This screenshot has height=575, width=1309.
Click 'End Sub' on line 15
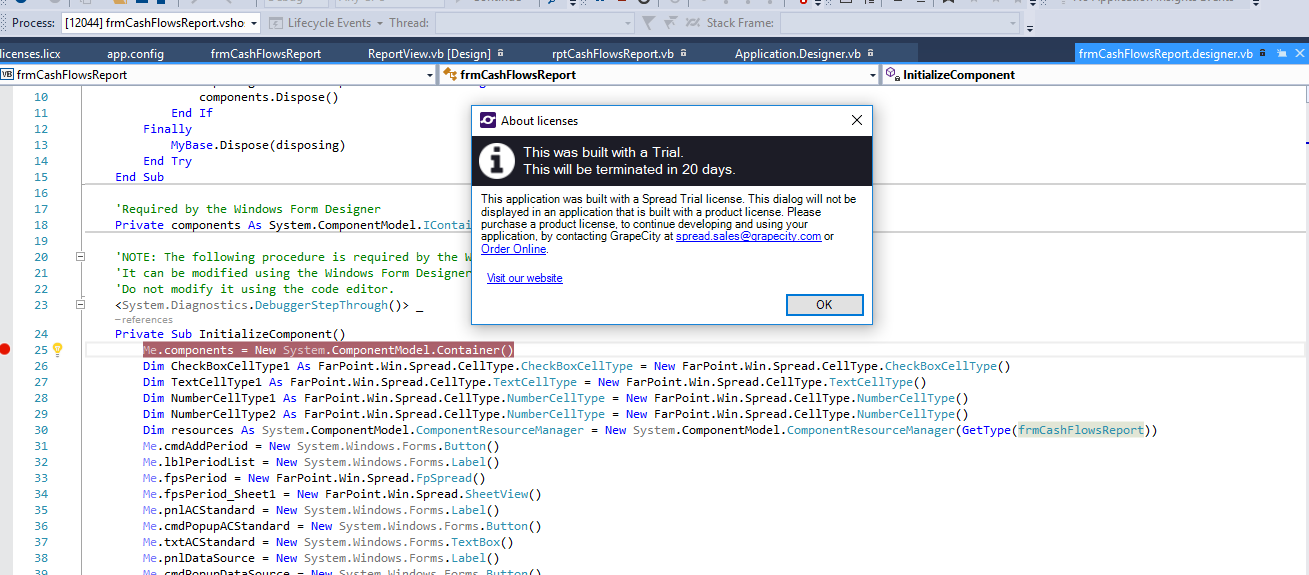point(140,177)
